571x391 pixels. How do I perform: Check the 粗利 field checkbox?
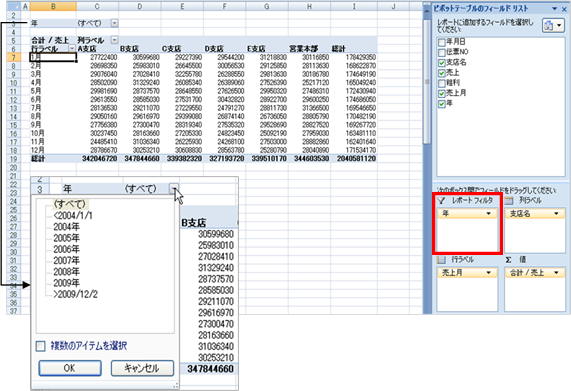click(441, 83)
